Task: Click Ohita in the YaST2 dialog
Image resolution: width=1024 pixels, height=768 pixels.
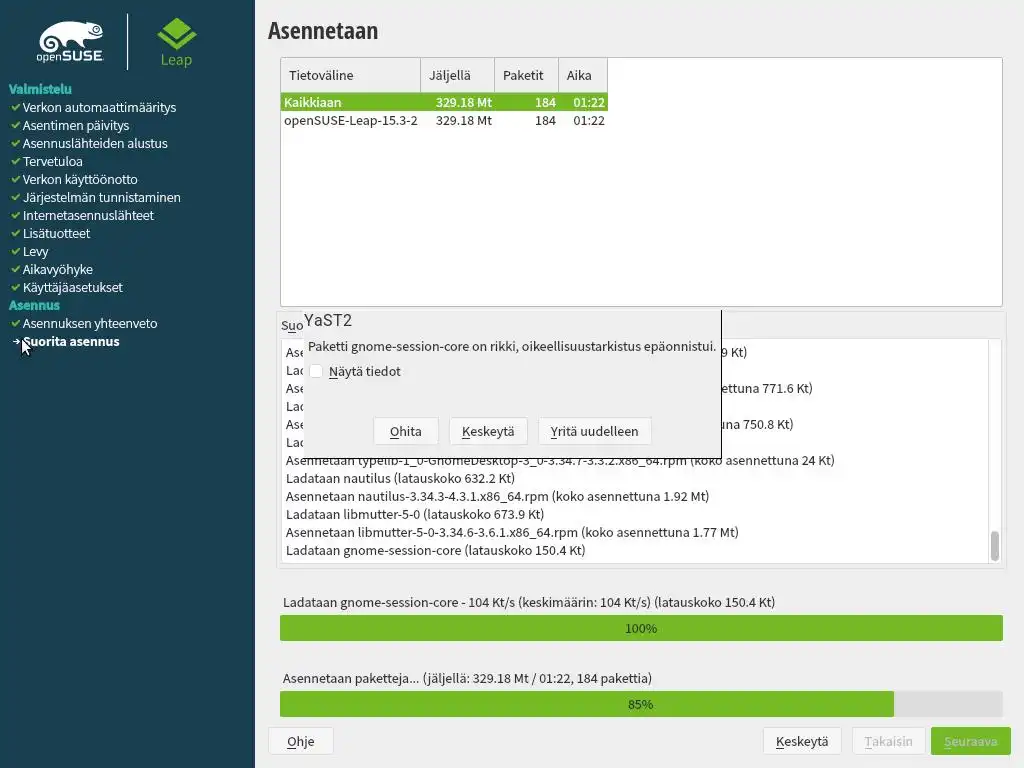Action: [x=406, y=431]
